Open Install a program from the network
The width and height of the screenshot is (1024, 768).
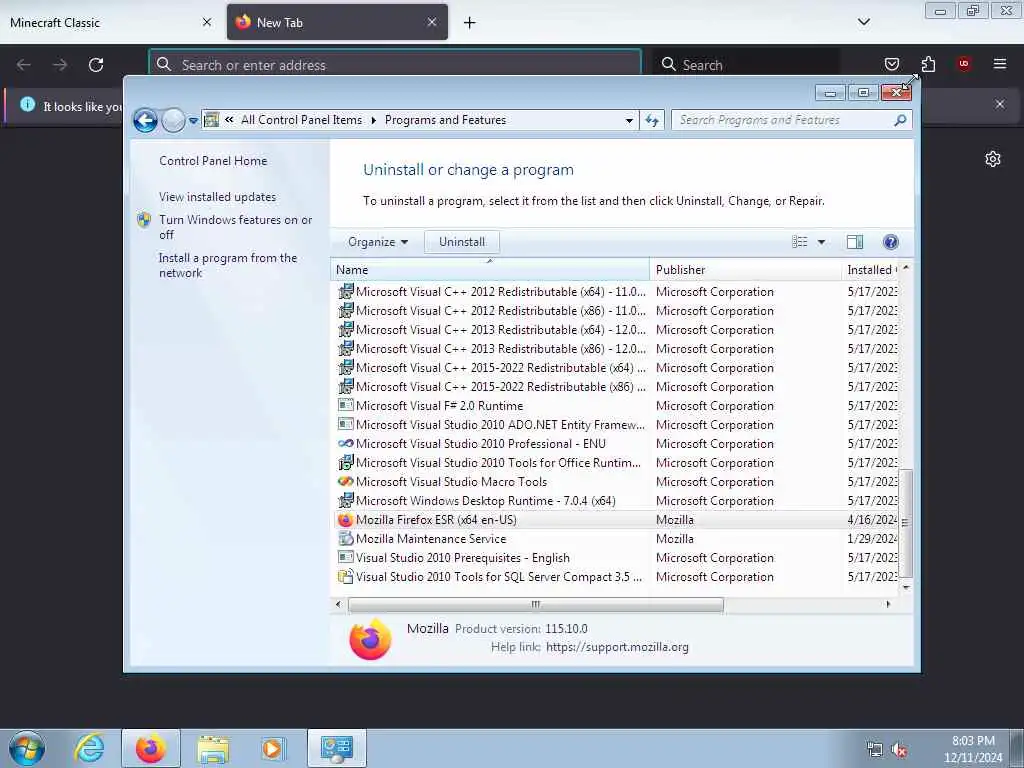click(x=228, y=265)
